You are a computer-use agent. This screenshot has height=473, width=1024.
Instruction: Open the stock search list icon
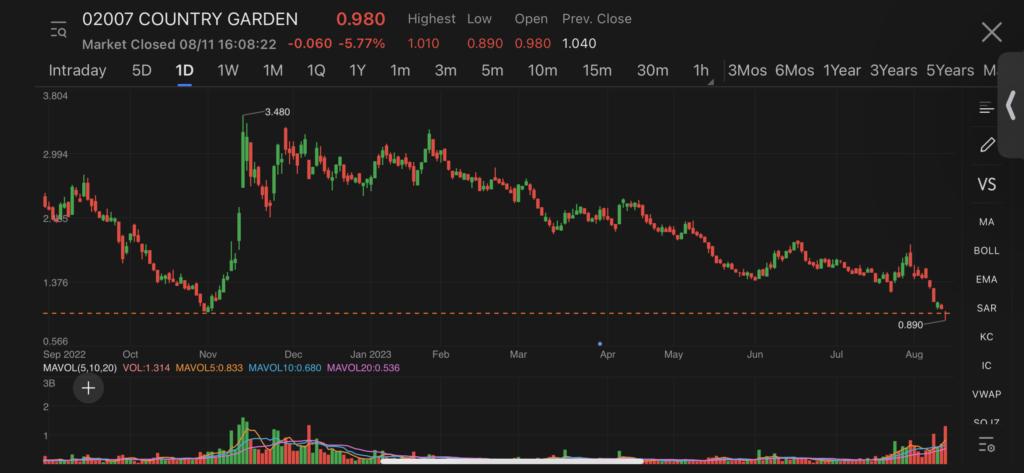click(x=59, y=29)
